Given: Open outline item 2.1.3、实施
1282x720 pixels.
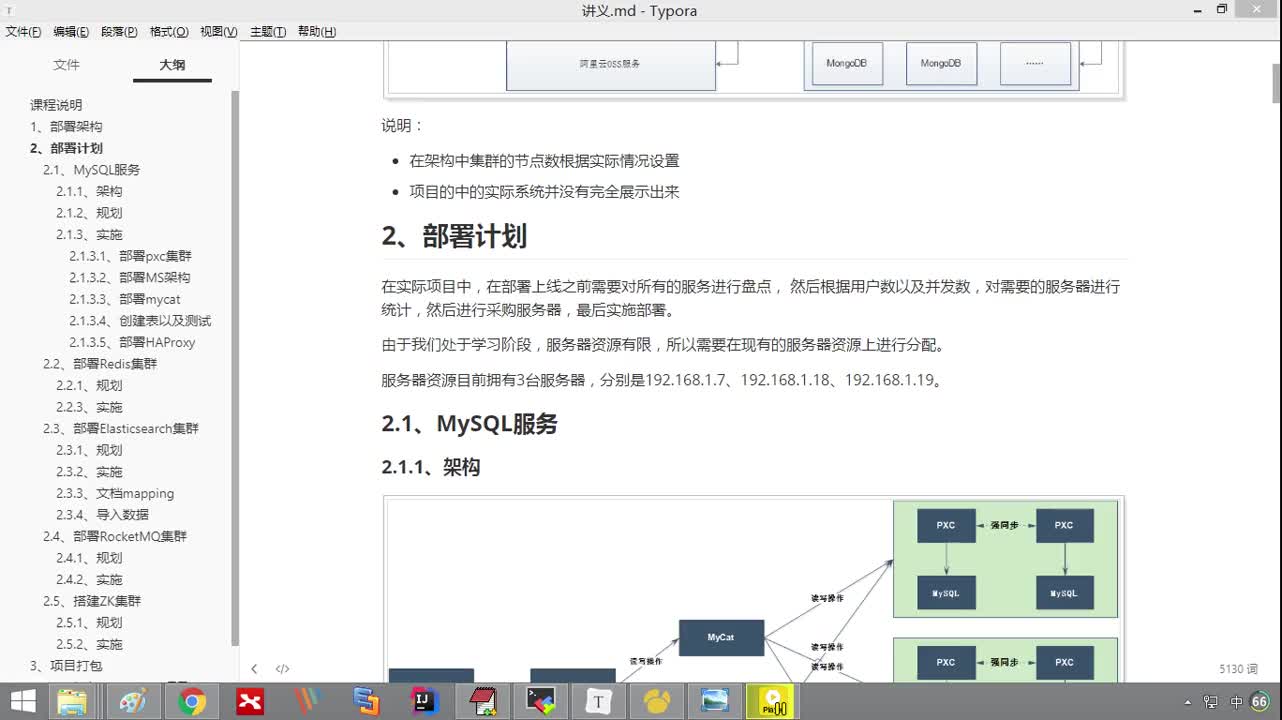Looking at the screenshot, I should (89, 235).
